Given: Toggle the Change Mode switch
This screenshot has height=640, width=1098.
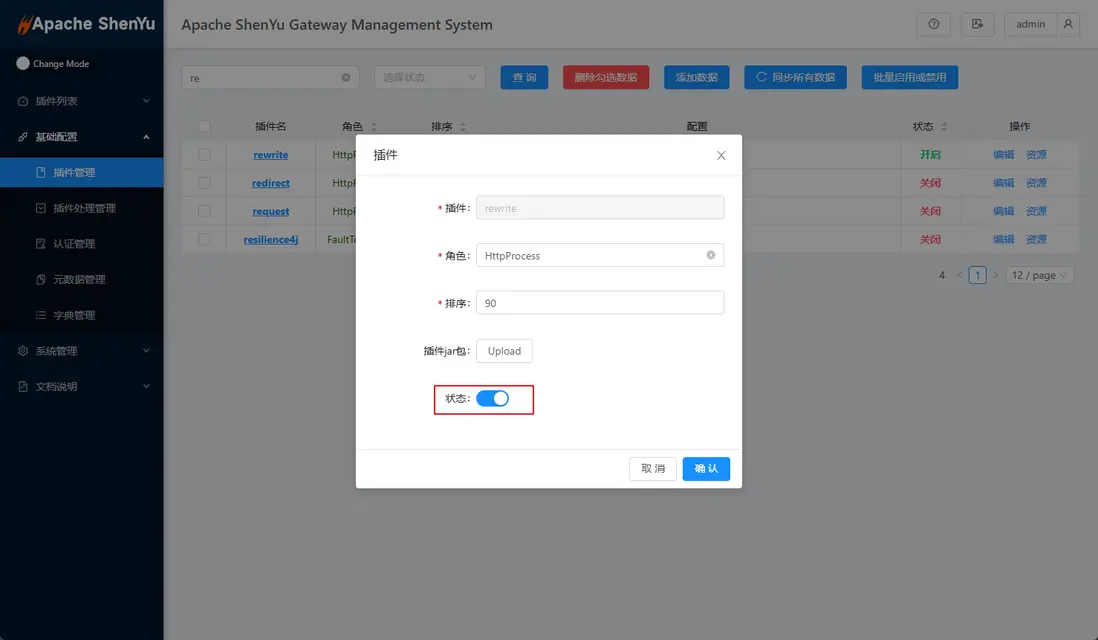Looking at the screenshot, I should click(x=22, y=63).
